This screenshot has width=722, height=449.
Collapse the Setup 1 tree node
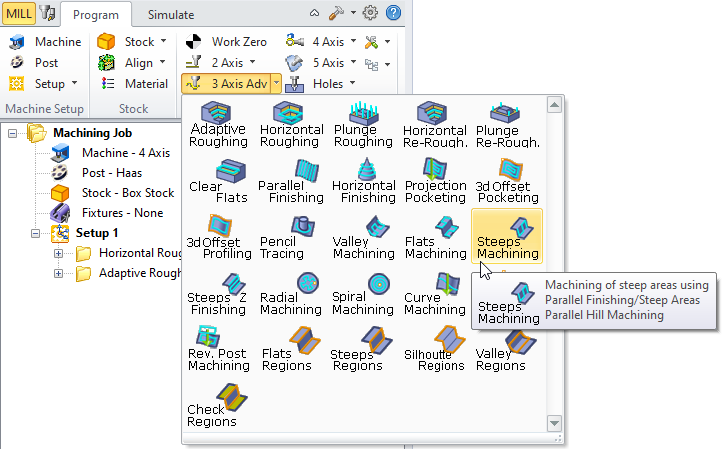[38, 233]
